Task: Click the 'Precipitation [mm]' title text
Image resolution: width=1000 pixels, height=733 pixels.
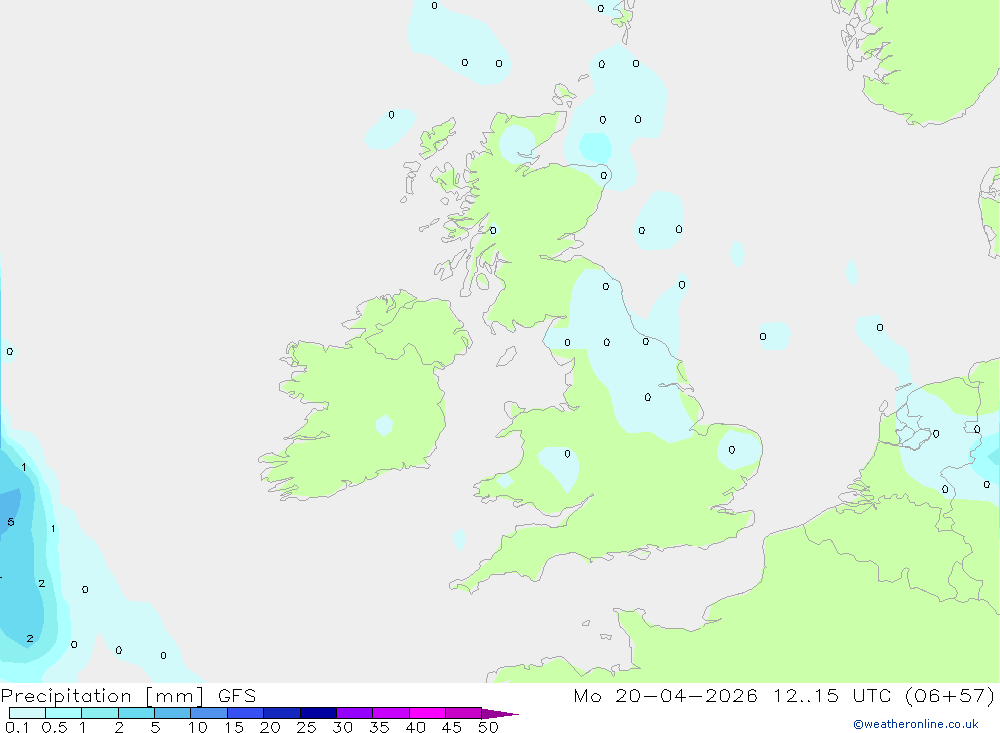Action: [103, 696]
